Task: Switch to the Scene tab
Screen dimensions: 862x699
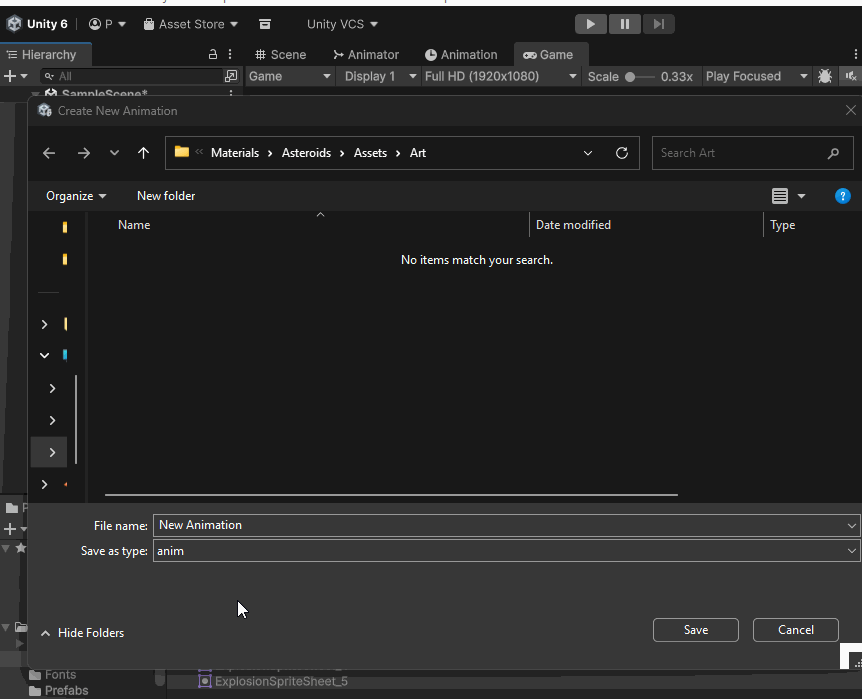Action: [x=281, y=54]
